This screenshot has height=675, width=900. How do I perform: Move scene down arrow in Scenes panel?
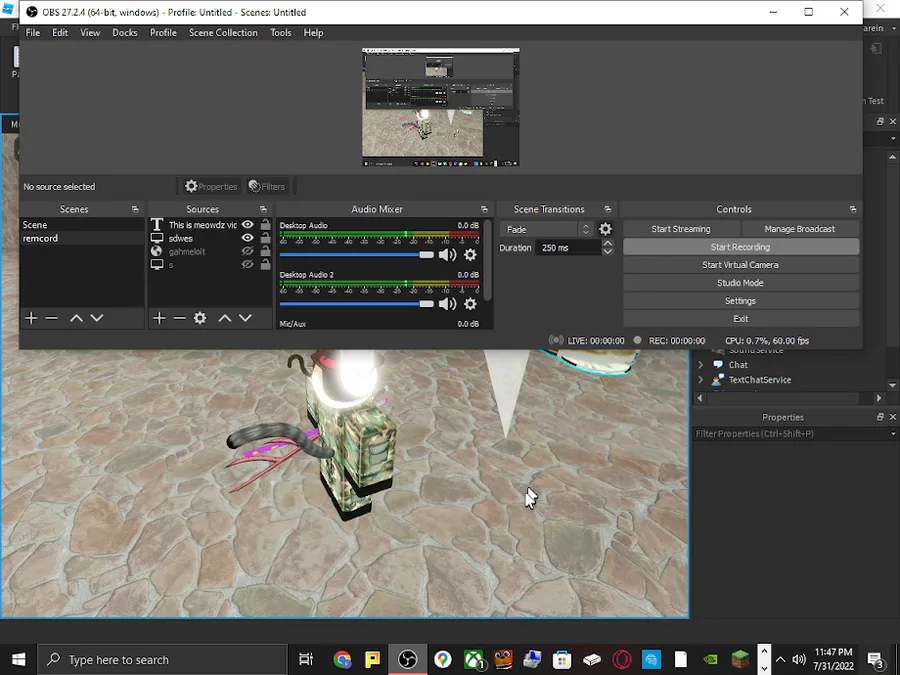point(97,318)
